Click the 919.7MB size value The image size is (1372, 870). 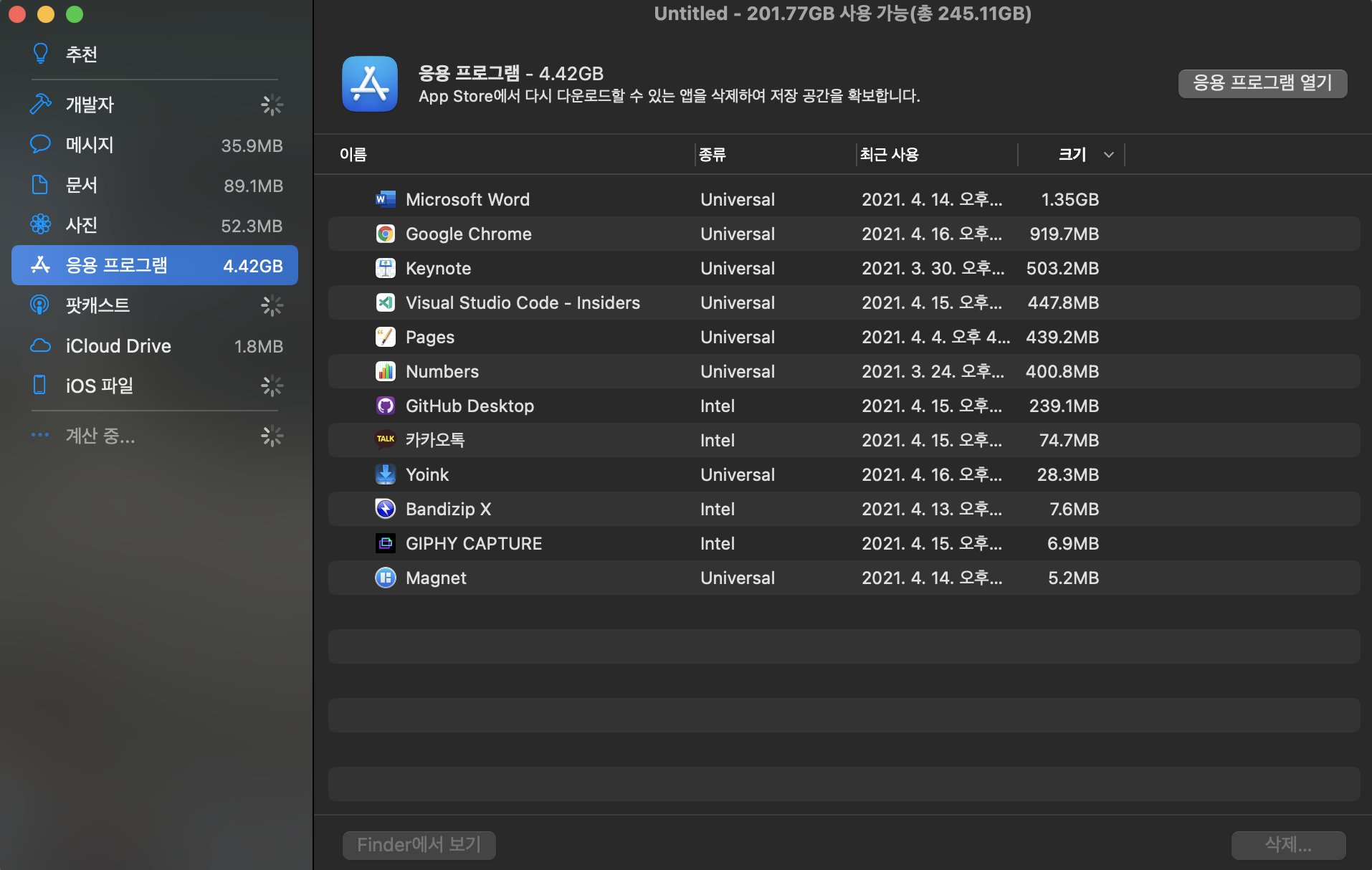(1064, 234)
